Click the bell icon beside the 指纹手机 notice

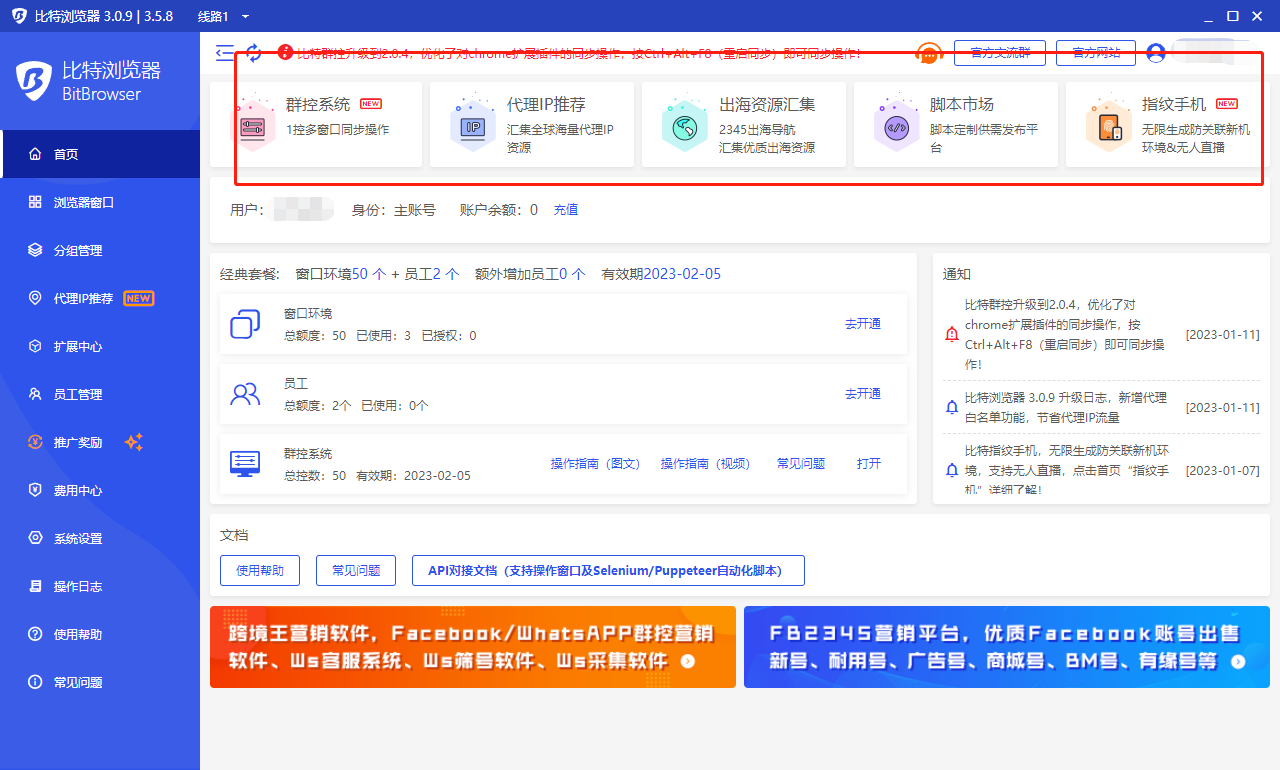[952, 470]
